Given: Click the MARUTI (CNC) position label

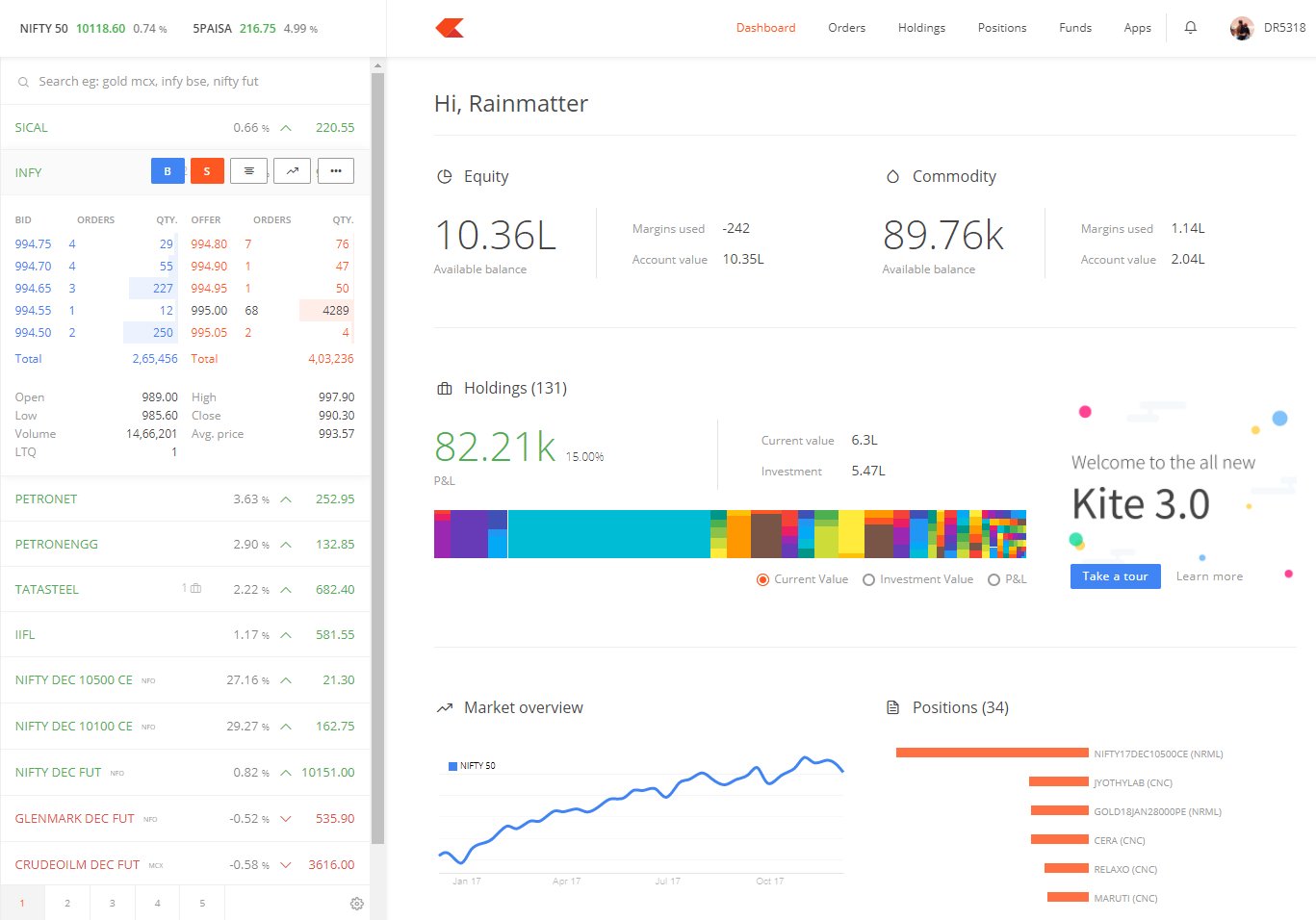Looking at the screenshot, I should click(1125, 898).
